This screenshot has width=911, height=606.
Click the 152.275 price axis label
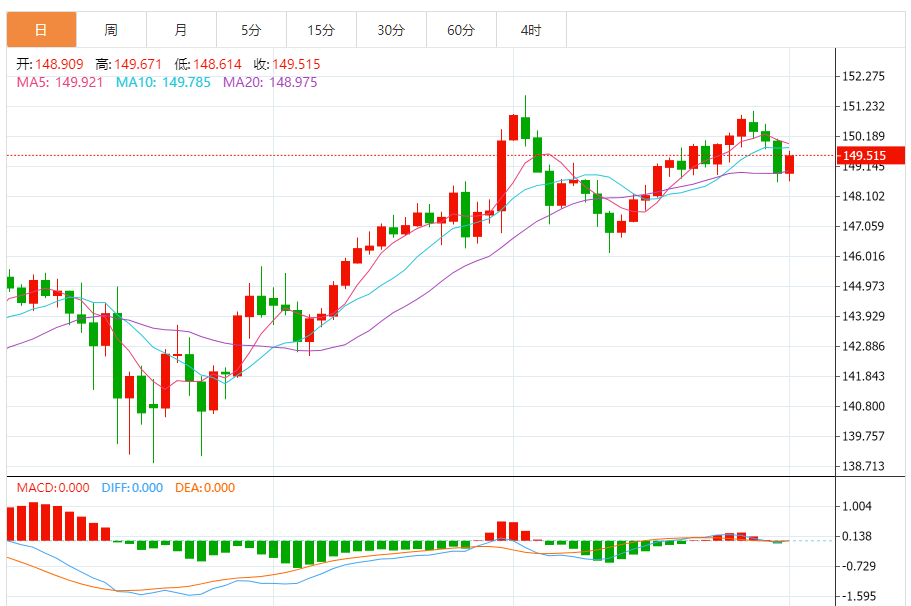point(864,76)
